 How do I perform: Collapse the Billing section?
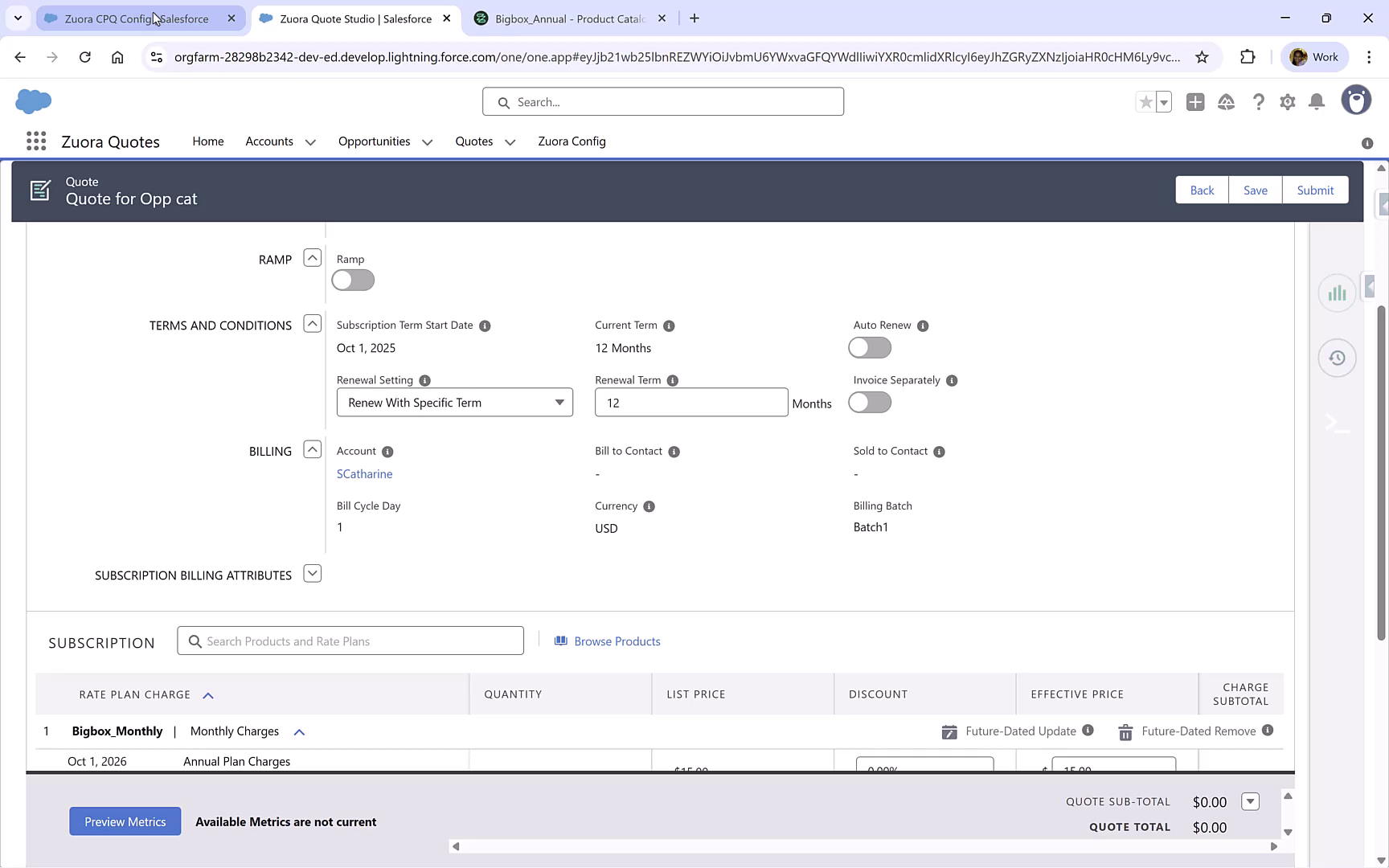pyautogui.click(x=312, y=449)
